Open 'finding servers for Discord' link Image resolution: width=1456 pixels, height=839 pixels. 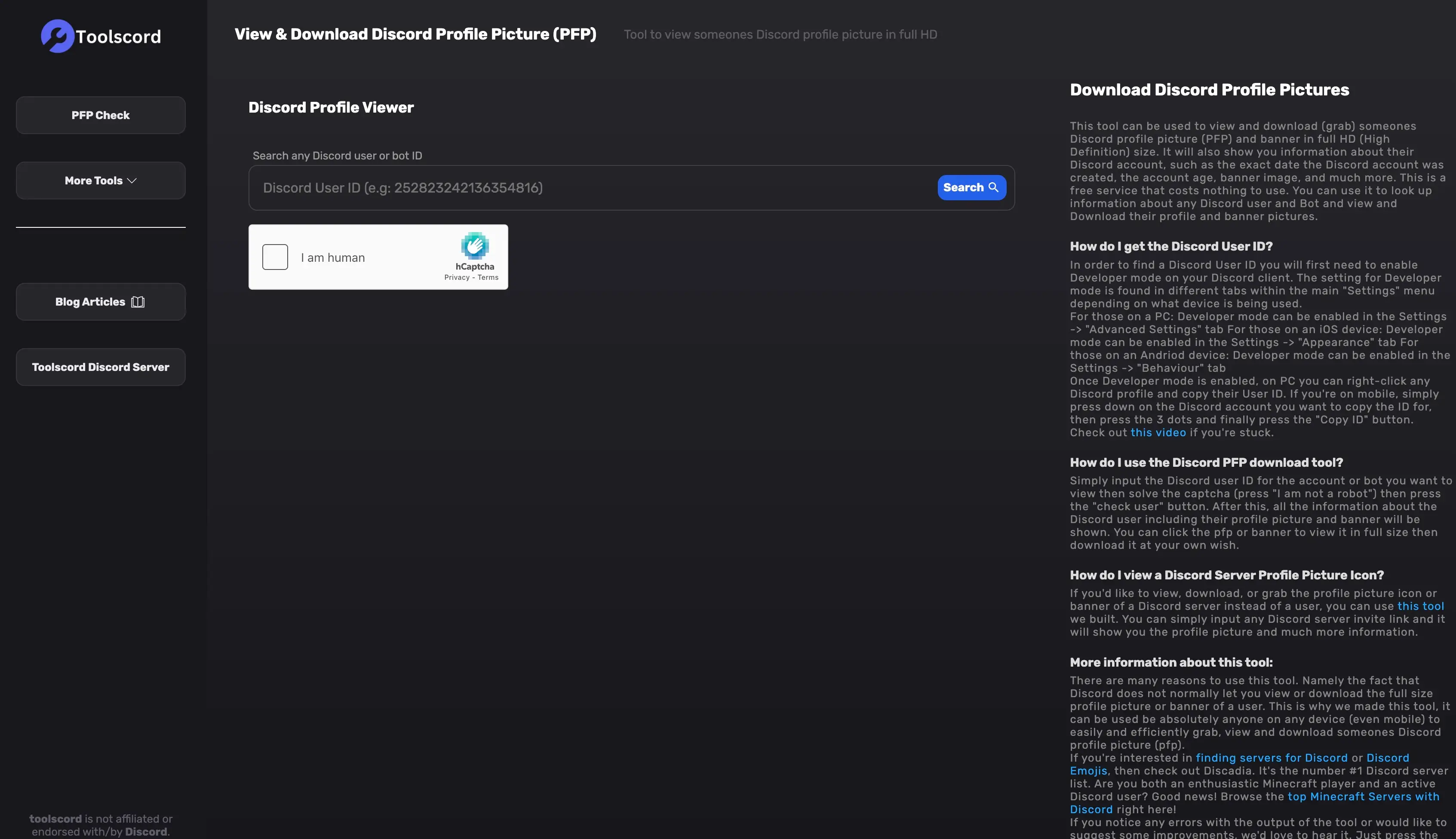pyautogui.click(x=1271, y=758)
